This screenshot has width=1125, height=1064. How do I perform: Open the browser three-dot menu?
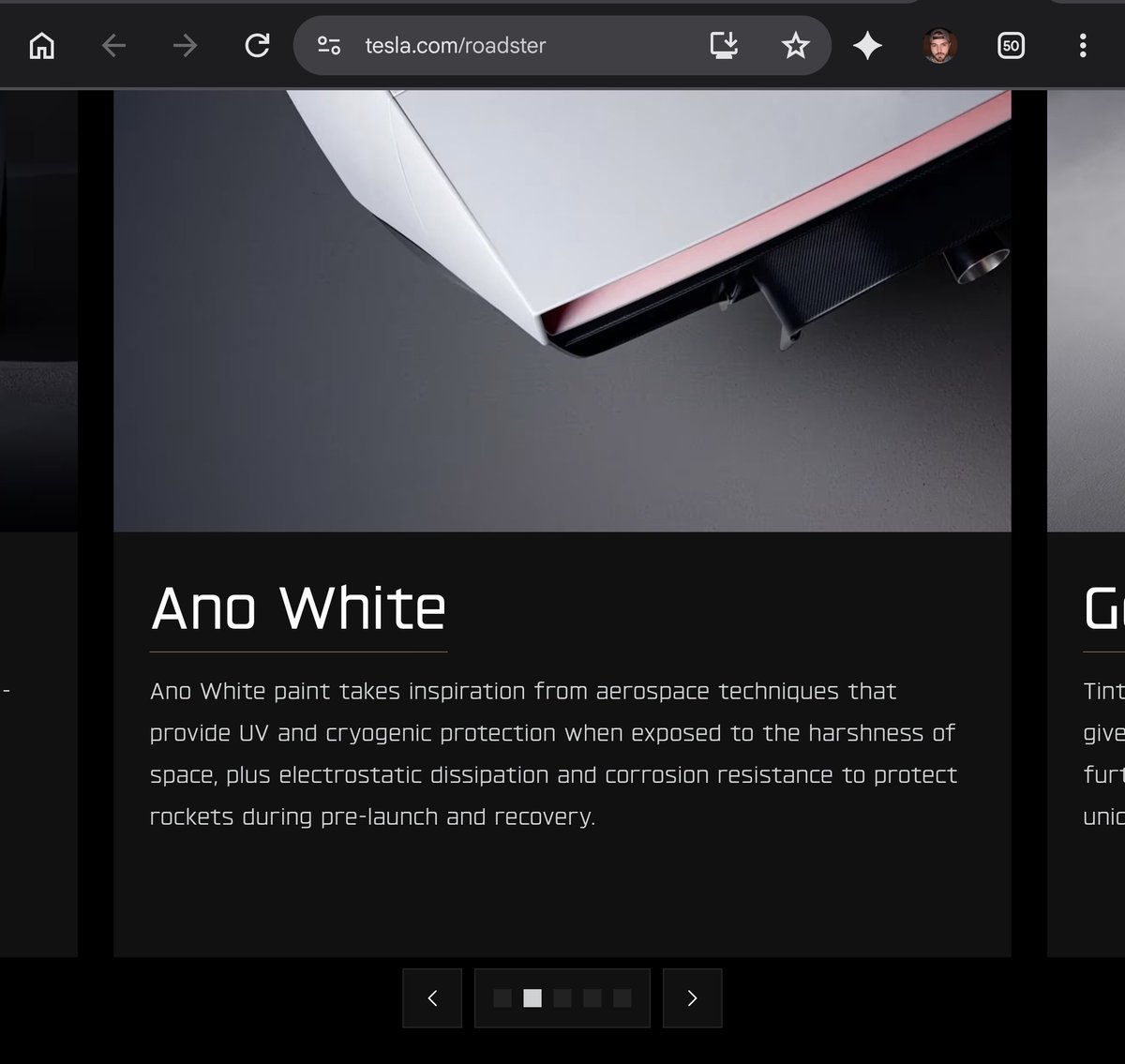click(1083, 45)
